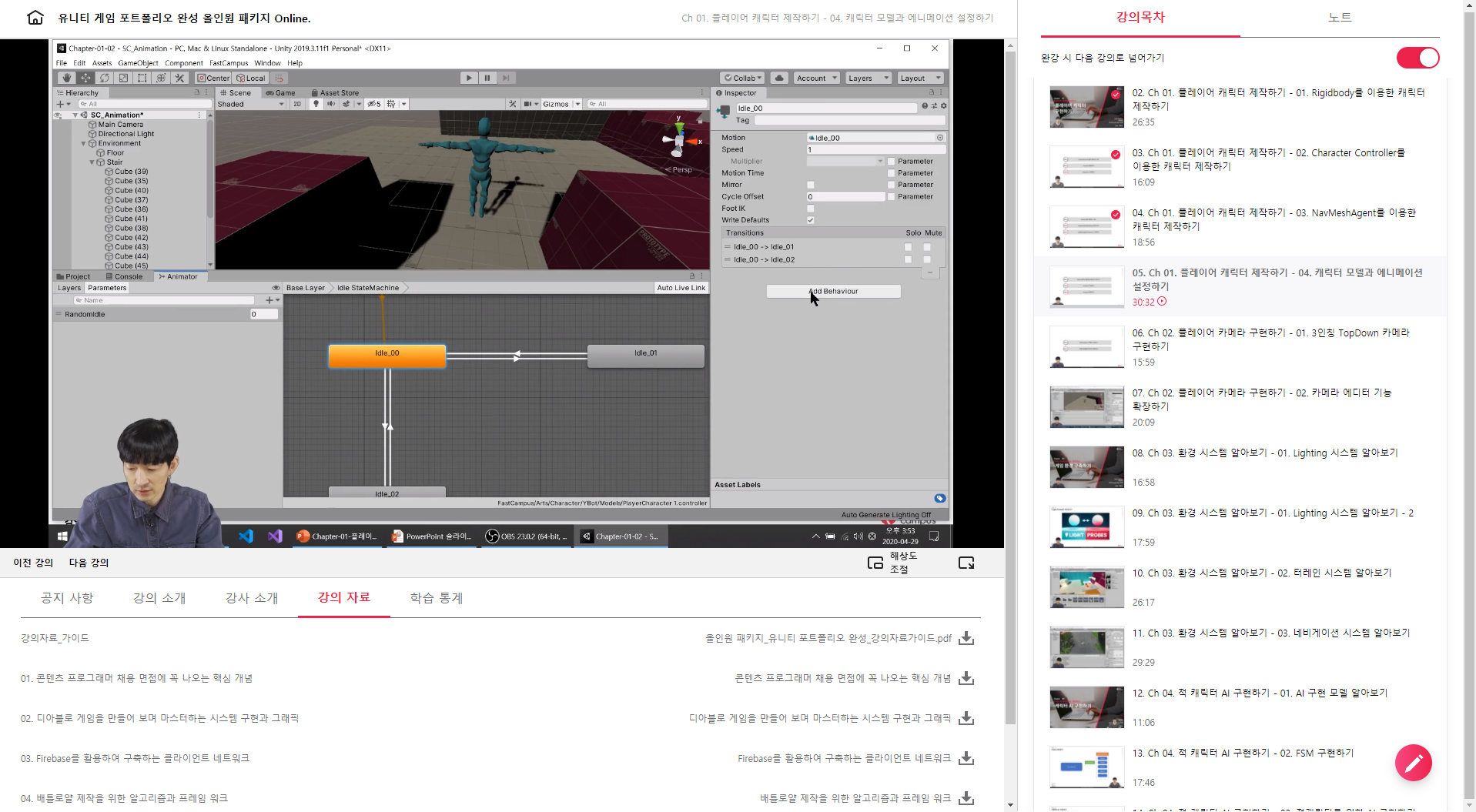Switch to the 노트 tab
The height and width of the screenshot is (812, 1476).
click(x=1340, y=18)
